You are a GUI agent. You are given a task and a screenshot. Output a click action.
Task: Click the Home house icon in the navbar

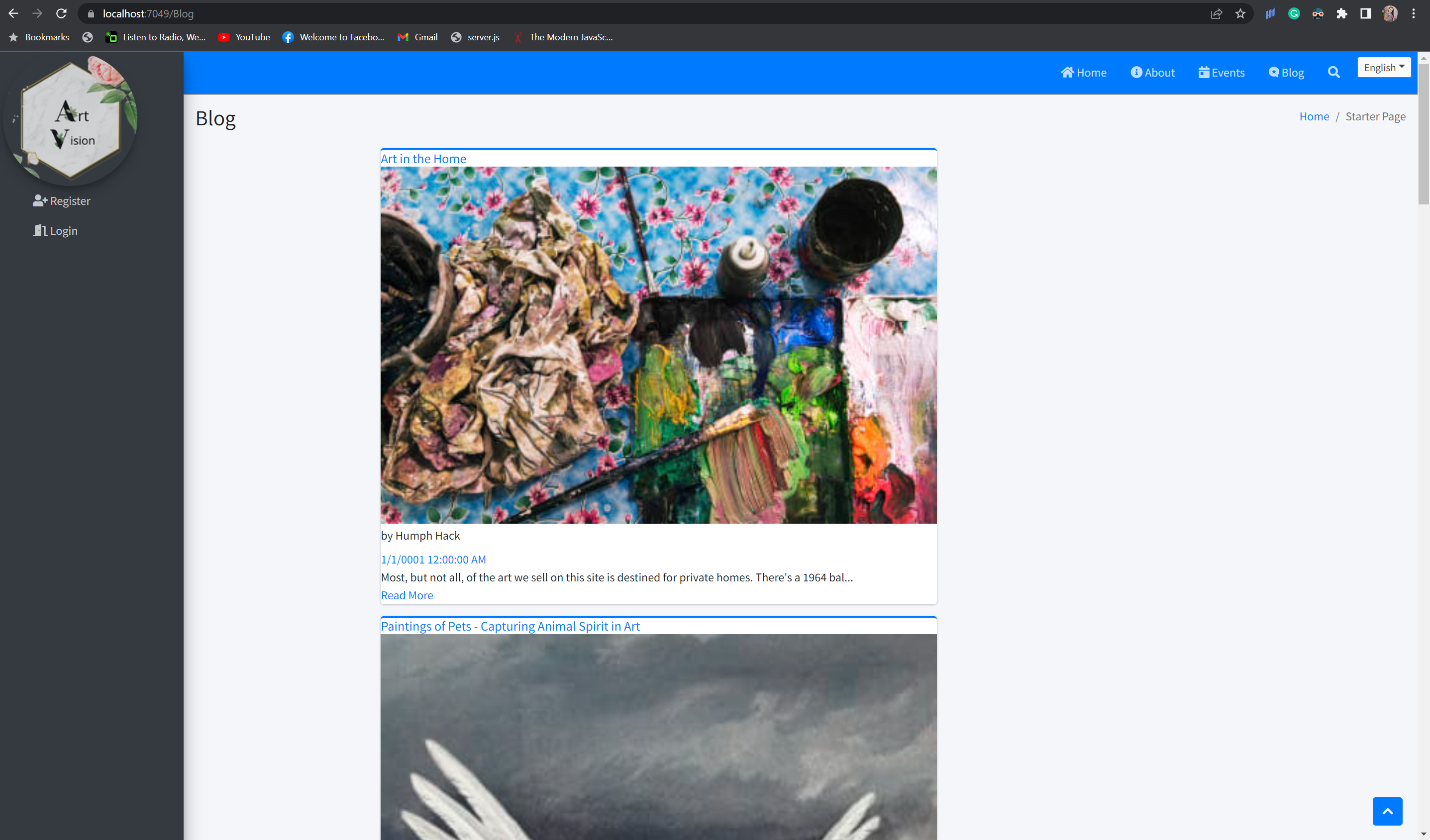pos(1067,72)
